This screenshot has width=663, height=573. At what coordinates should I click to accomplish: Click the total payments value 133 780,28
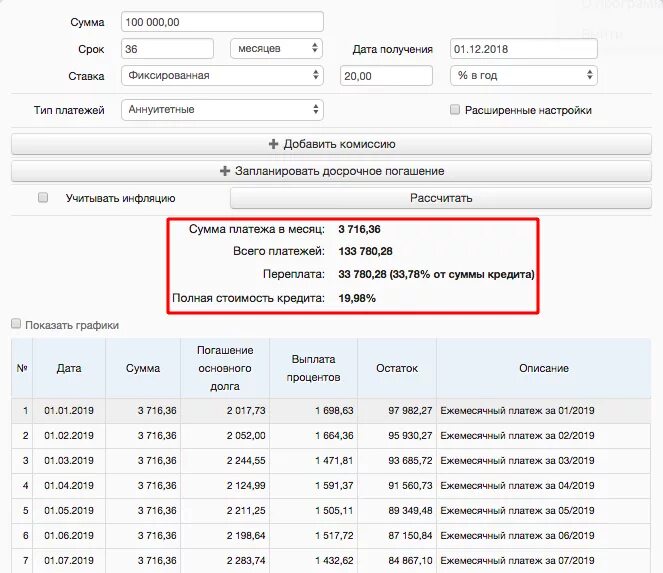[x=365, y=251]
